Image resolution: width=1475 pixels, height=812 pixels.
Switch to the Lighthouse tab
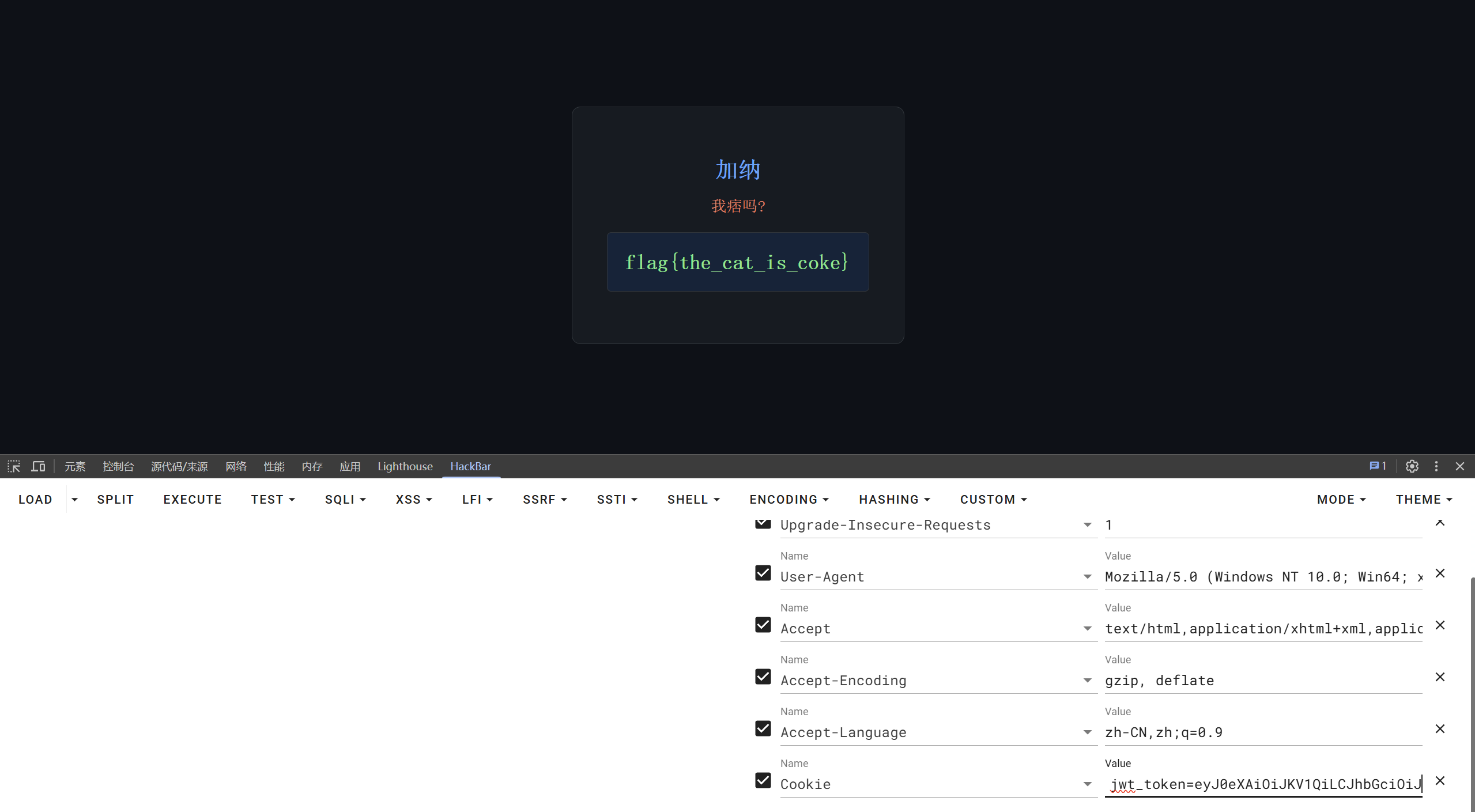tap(405, 466)
